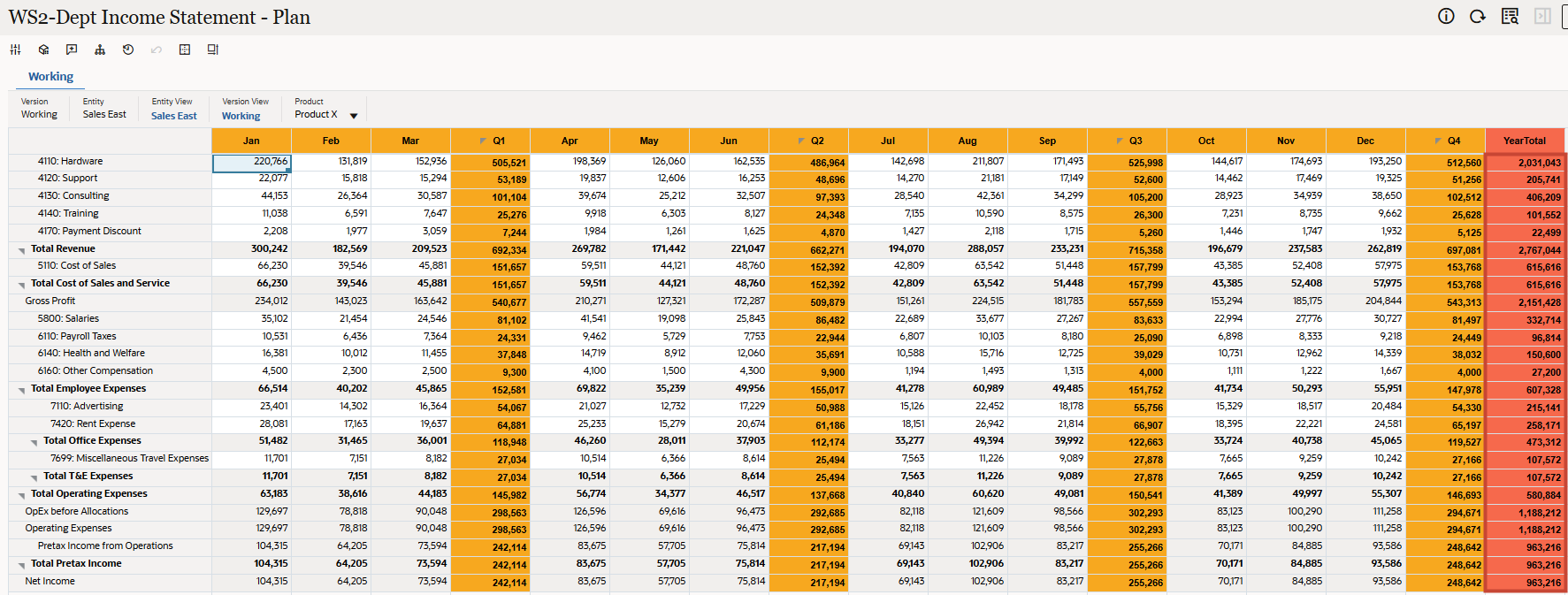Select the Dec column header
The width and height of the screenshot is (1568, 595).
[x=1365, y=141]
